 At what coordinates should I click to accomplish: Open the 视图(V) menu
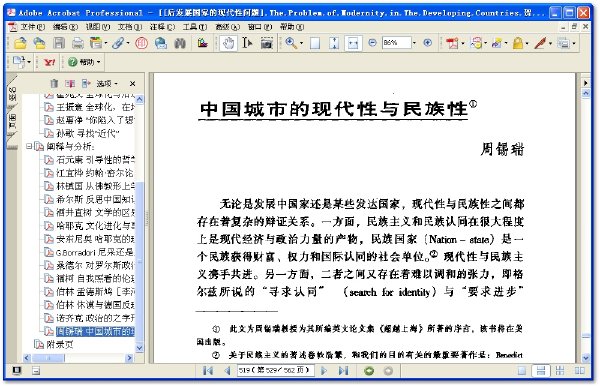(x=97, y=27)
